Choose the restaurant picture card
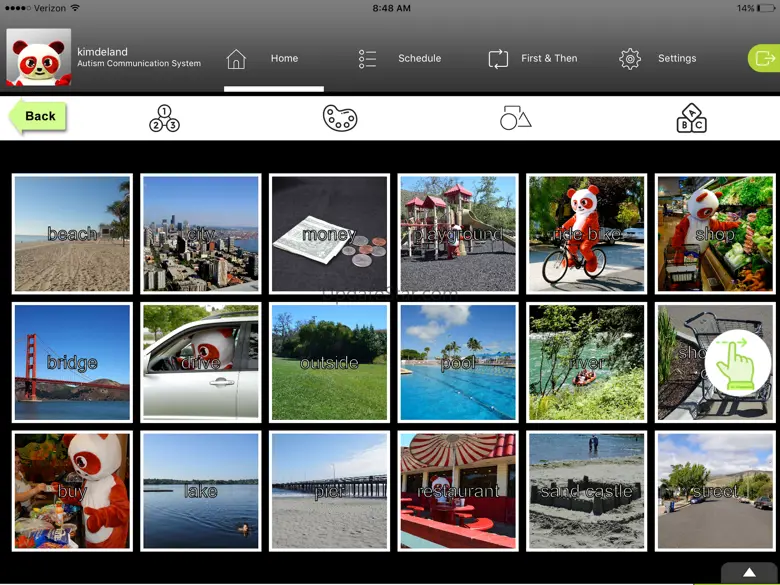This screenshot has height=585, width=780. pyautogui.click(x=458, y=491)
